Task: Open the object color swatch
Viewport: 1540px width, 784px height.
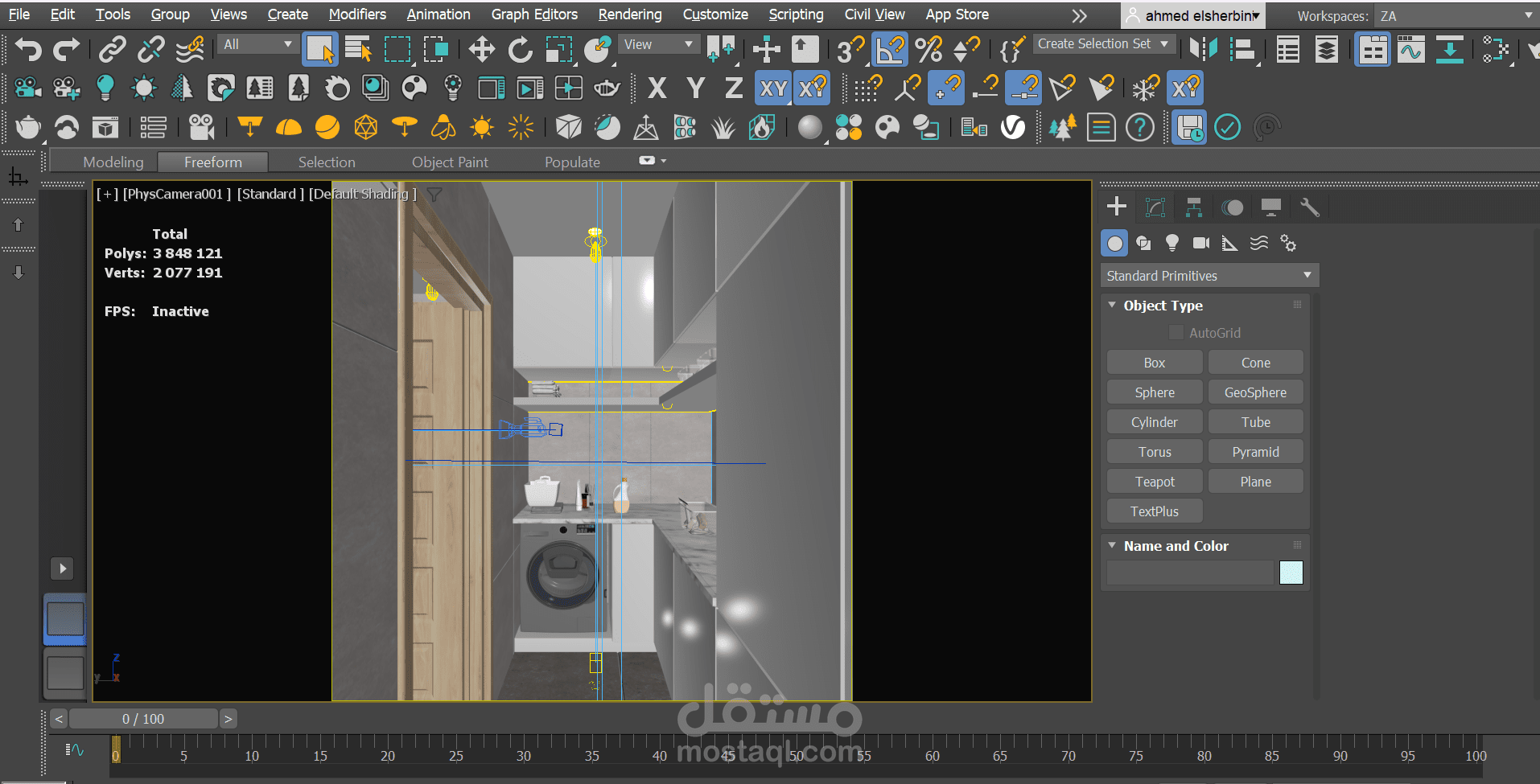Action: click(1291, 573)
